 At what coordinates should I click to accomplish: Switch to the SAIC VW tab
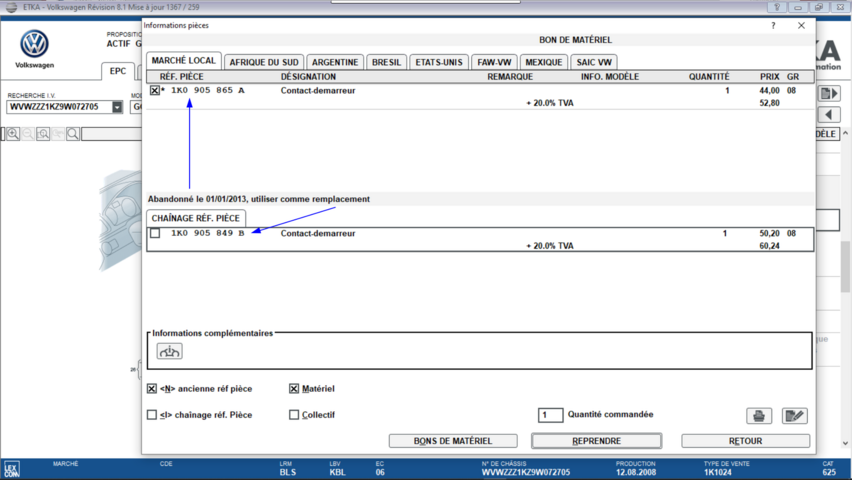[x=594, y=62]
